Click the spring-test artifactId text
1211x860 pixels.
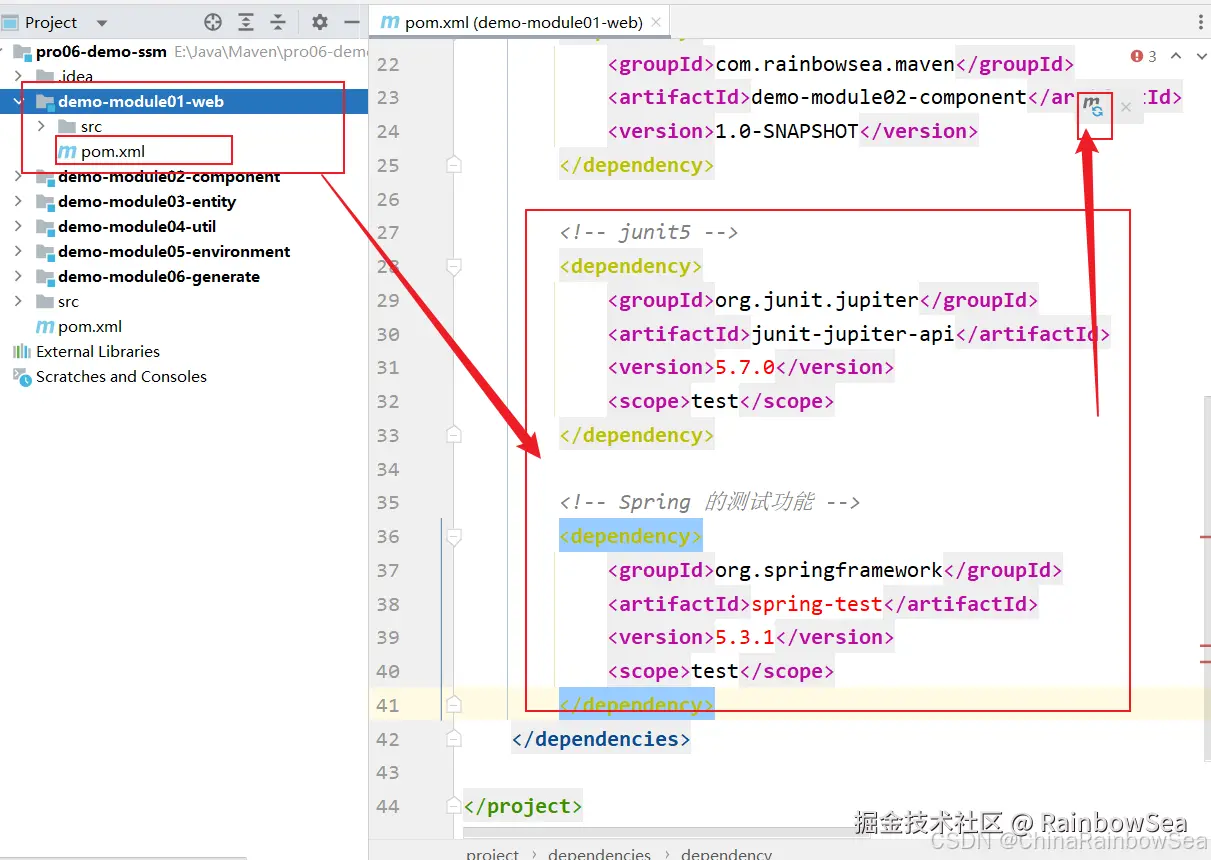point(817,604)
